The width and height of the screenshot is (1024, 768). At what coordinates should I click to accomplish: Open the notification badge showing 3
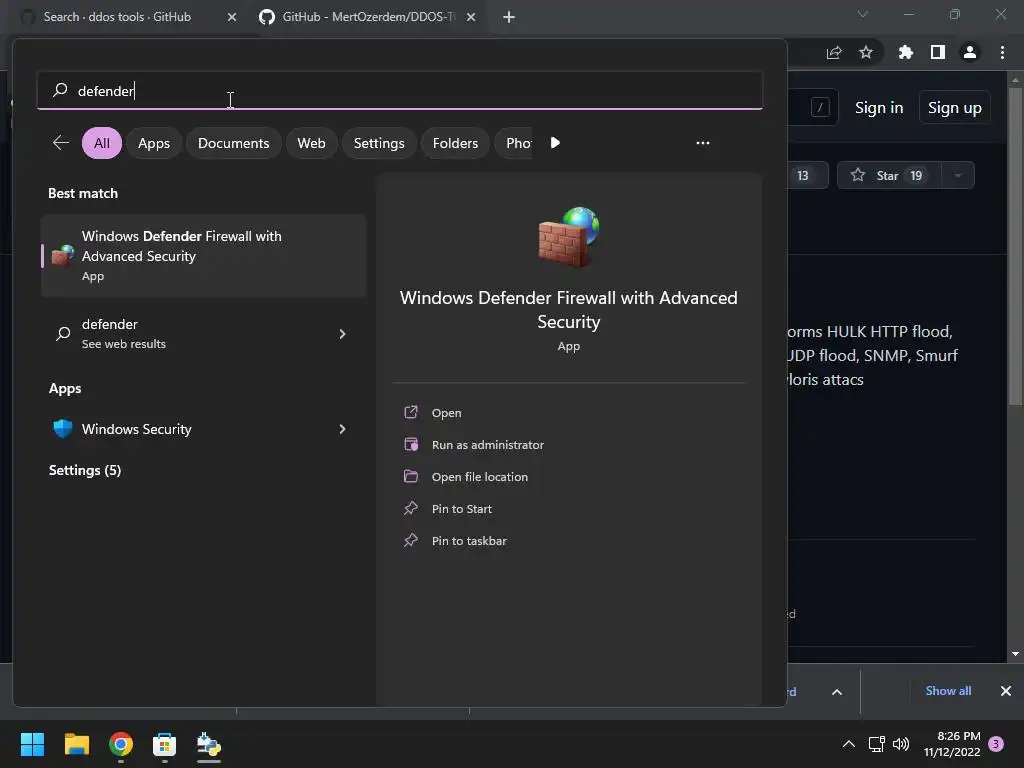click(996, 744)
